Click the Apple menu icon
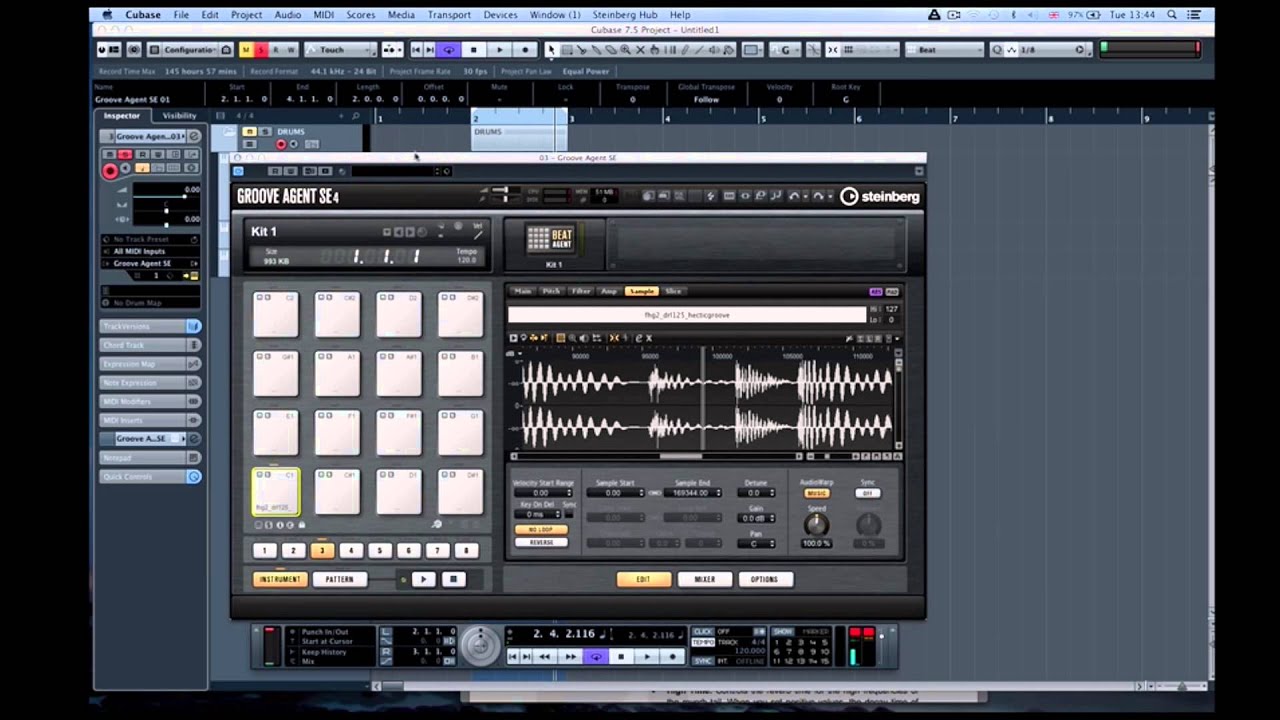Image resolution: width=1280 pixels, height=720 pixels. tap(107, 15)
